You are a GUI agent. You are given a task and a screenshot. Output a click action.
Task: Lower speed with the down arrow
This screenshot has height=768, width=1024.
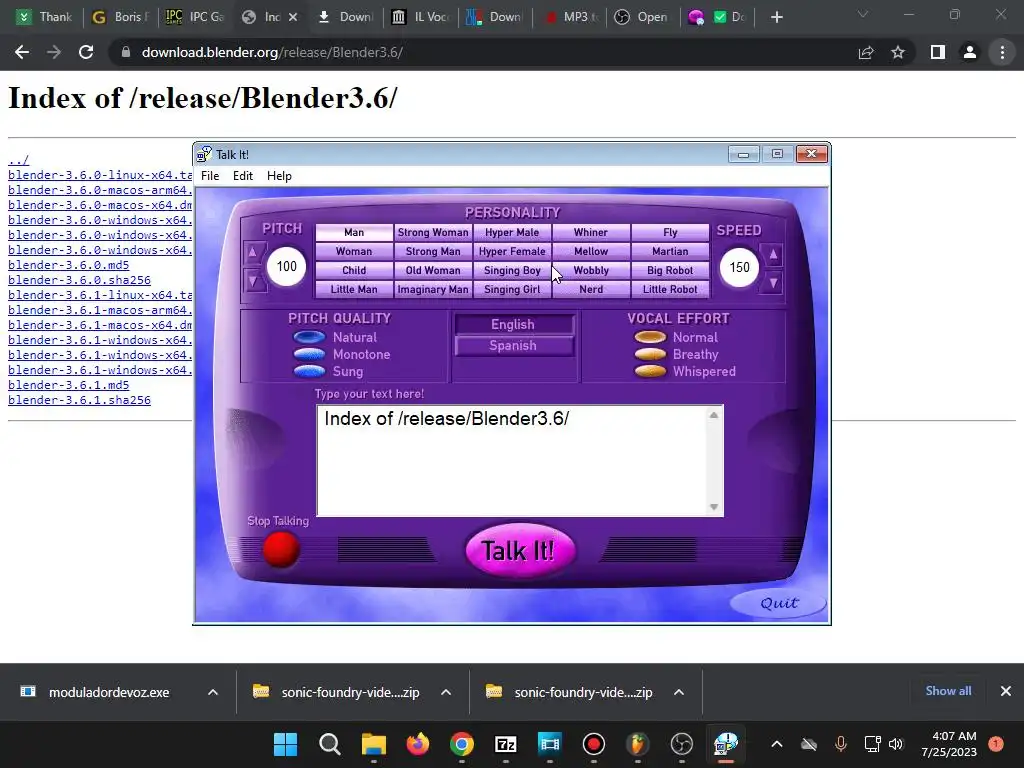click(x=773, y=283)
